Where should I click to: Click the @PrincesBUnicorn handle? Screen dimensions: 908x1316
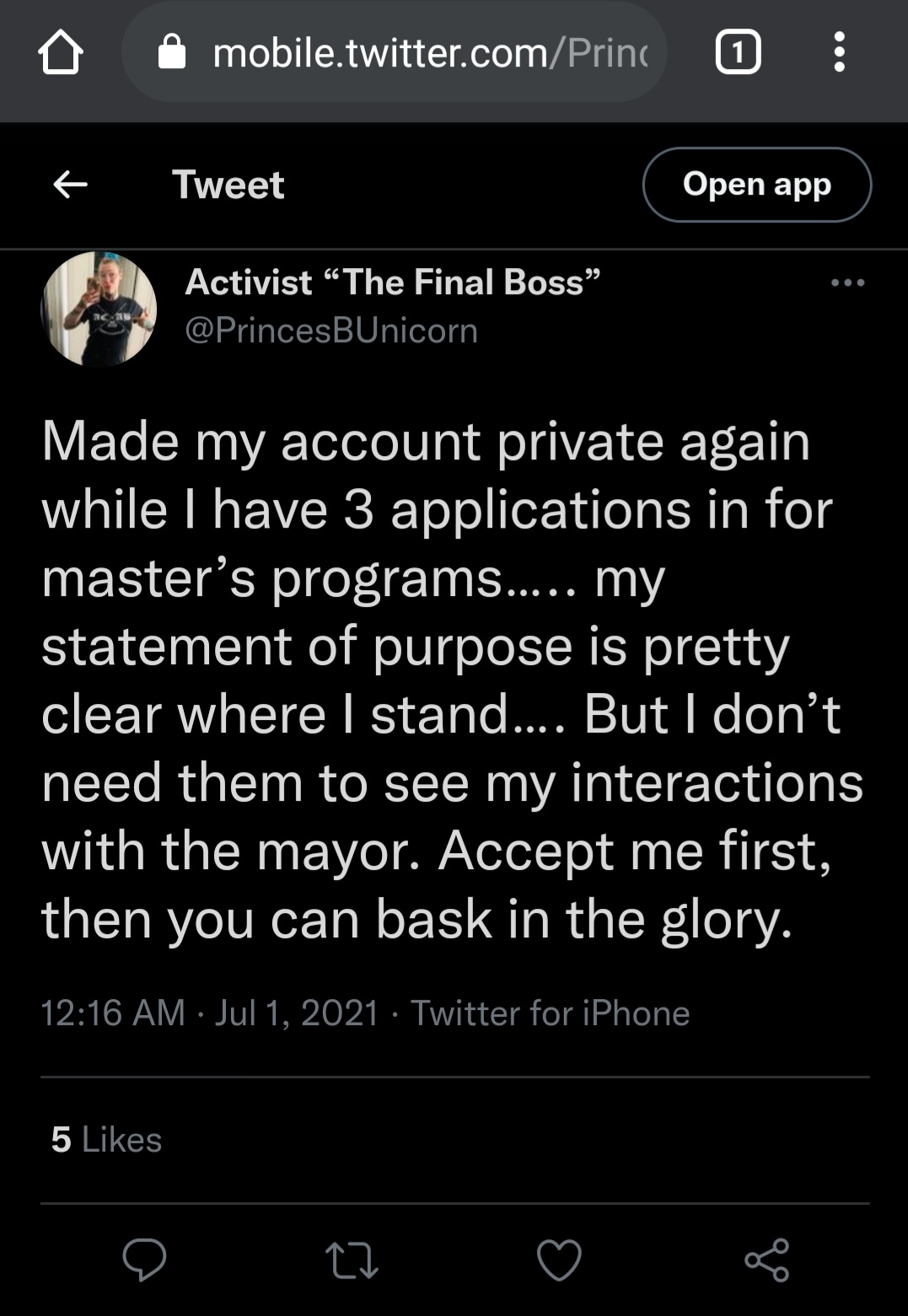point(331,330)
